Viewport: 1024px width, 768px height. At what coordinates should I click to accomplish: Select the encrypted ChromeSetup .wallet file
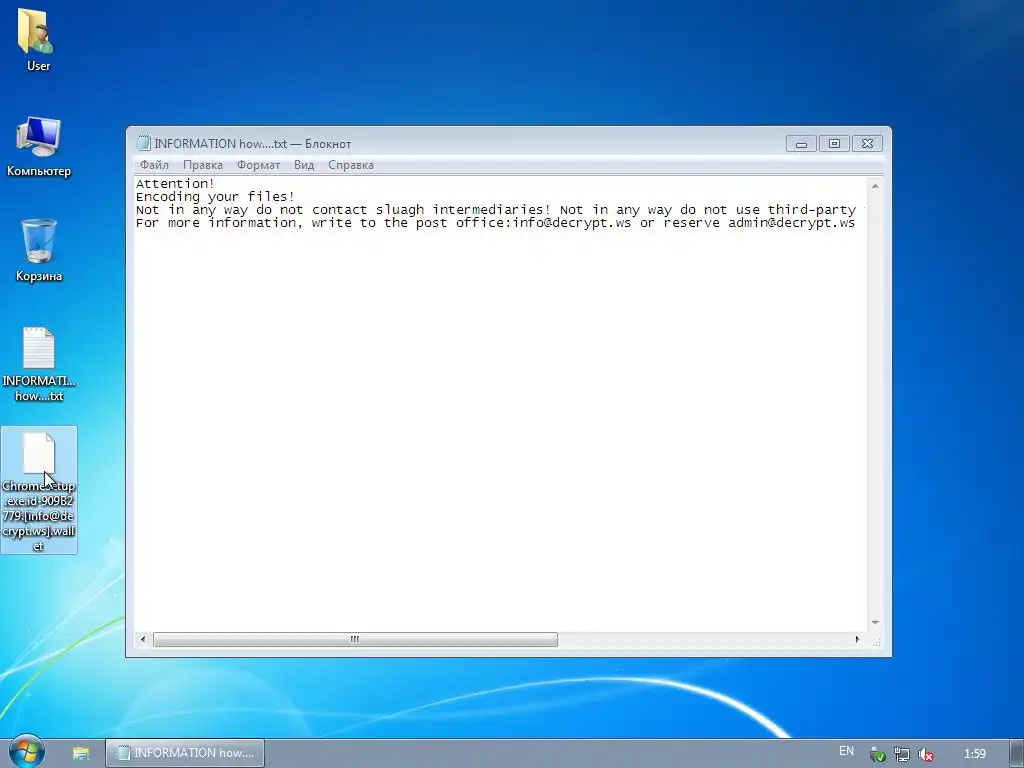pos(39,490)
